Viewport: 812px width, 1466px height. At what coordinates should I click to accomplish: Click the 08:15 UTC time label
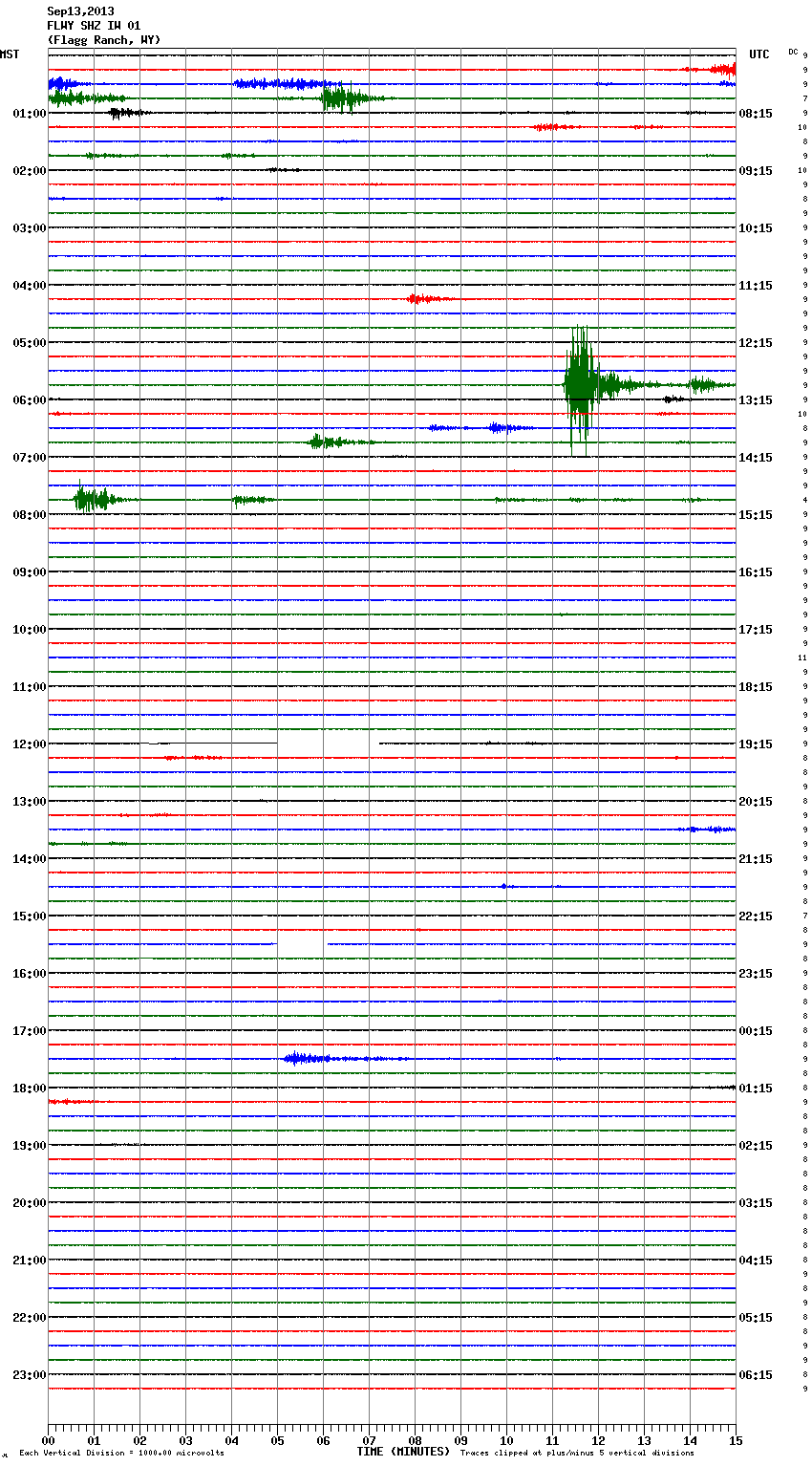(756, 114)
